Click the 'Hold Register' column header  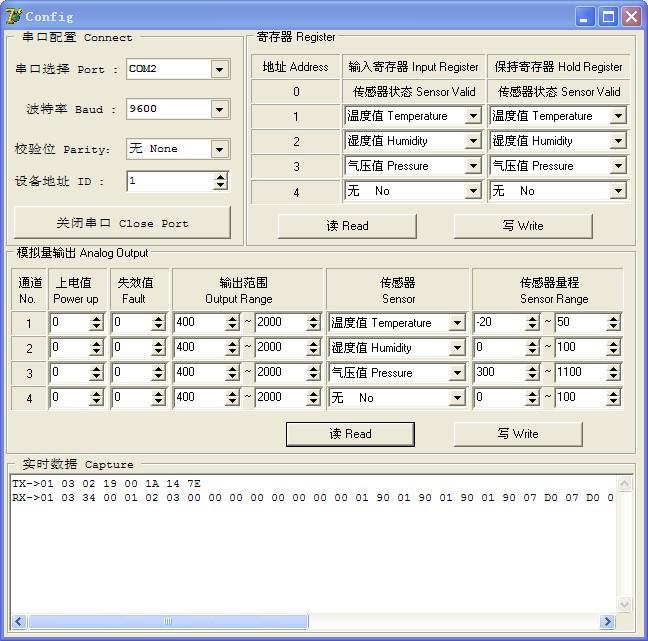tap(558, 67)
